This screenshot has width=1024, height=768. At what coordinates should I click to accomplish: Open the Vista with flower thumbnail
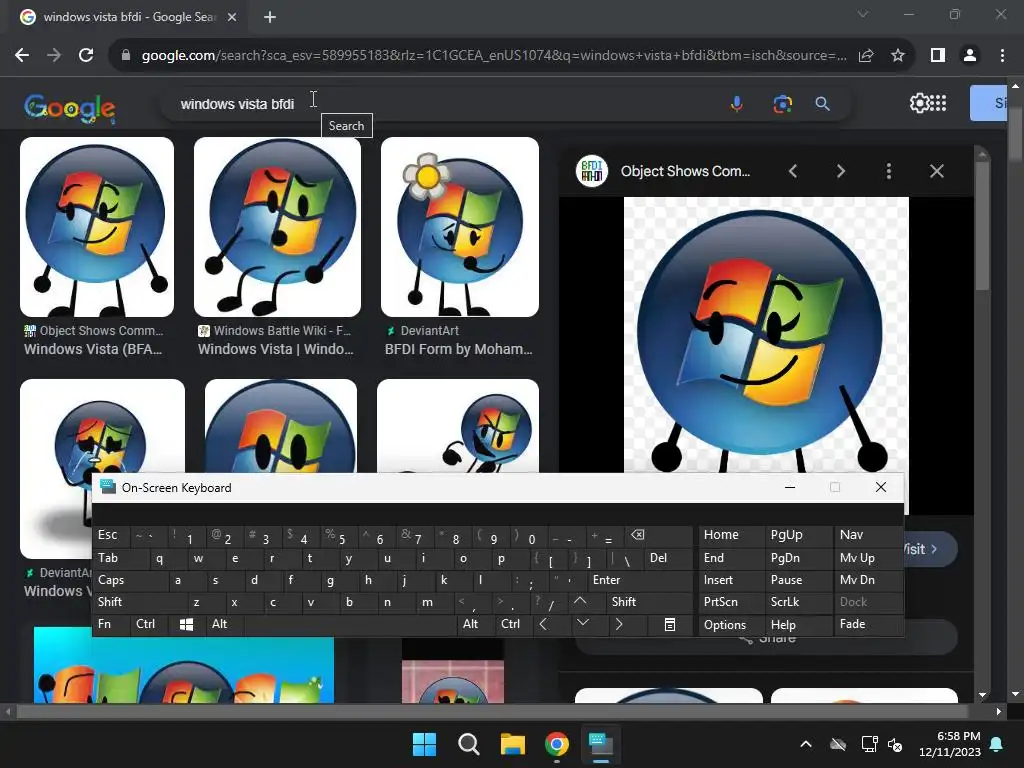coord(460,227)
